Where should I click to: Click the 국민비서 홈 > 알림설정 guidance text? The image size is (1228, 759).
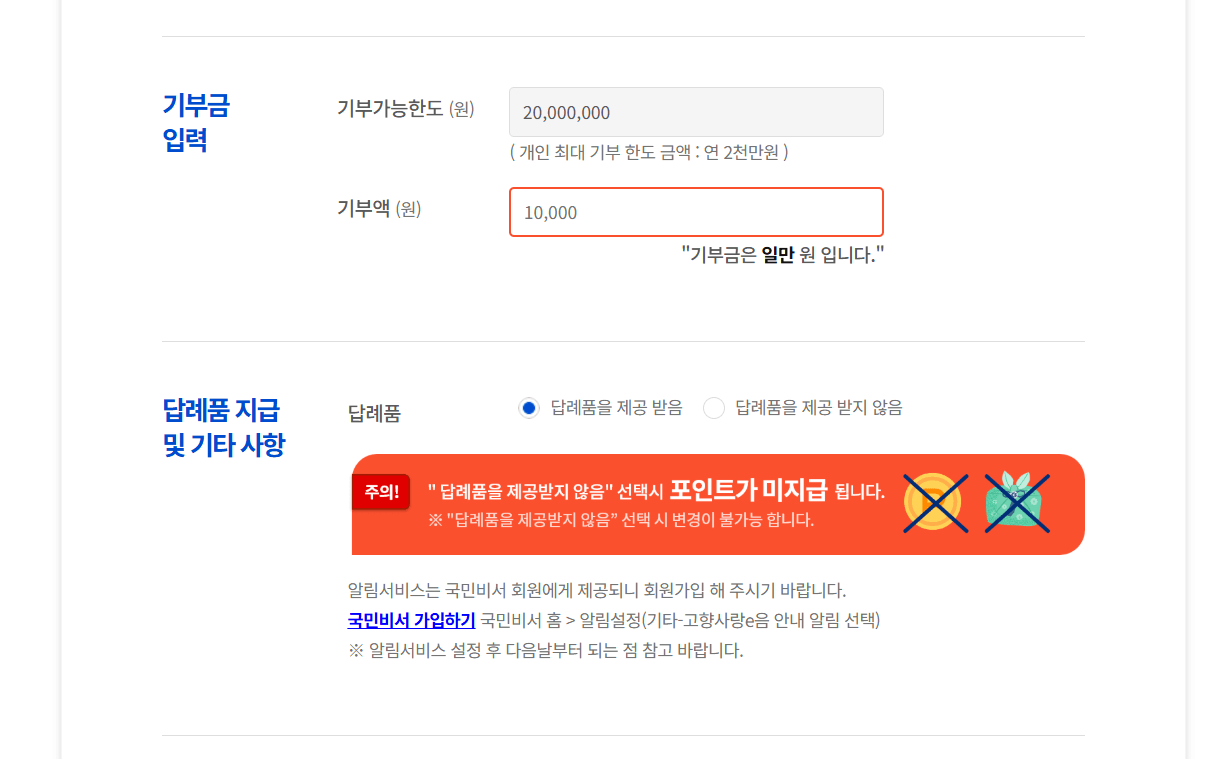[680, 620]
